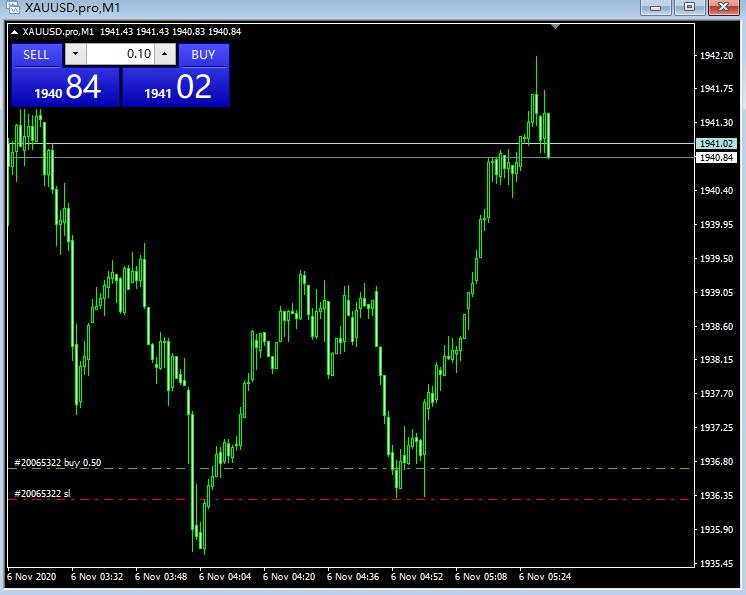This screenshot has height=595, width=746.
Task: Select the #20065322 buy 0.50 order label
Action: (58, 463)
